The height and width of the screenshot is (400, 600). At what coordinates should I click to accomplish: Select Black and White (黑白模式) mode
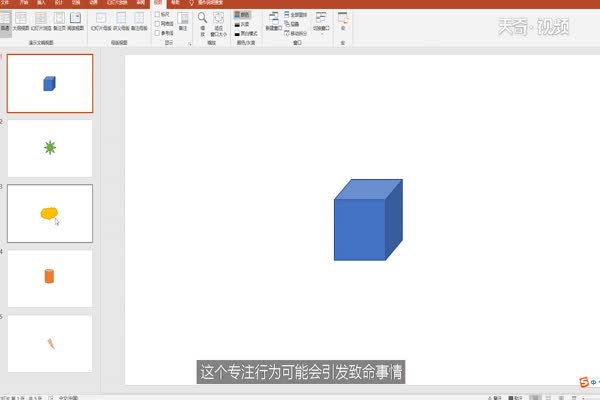pyautogui.click(x=241, y=32)
